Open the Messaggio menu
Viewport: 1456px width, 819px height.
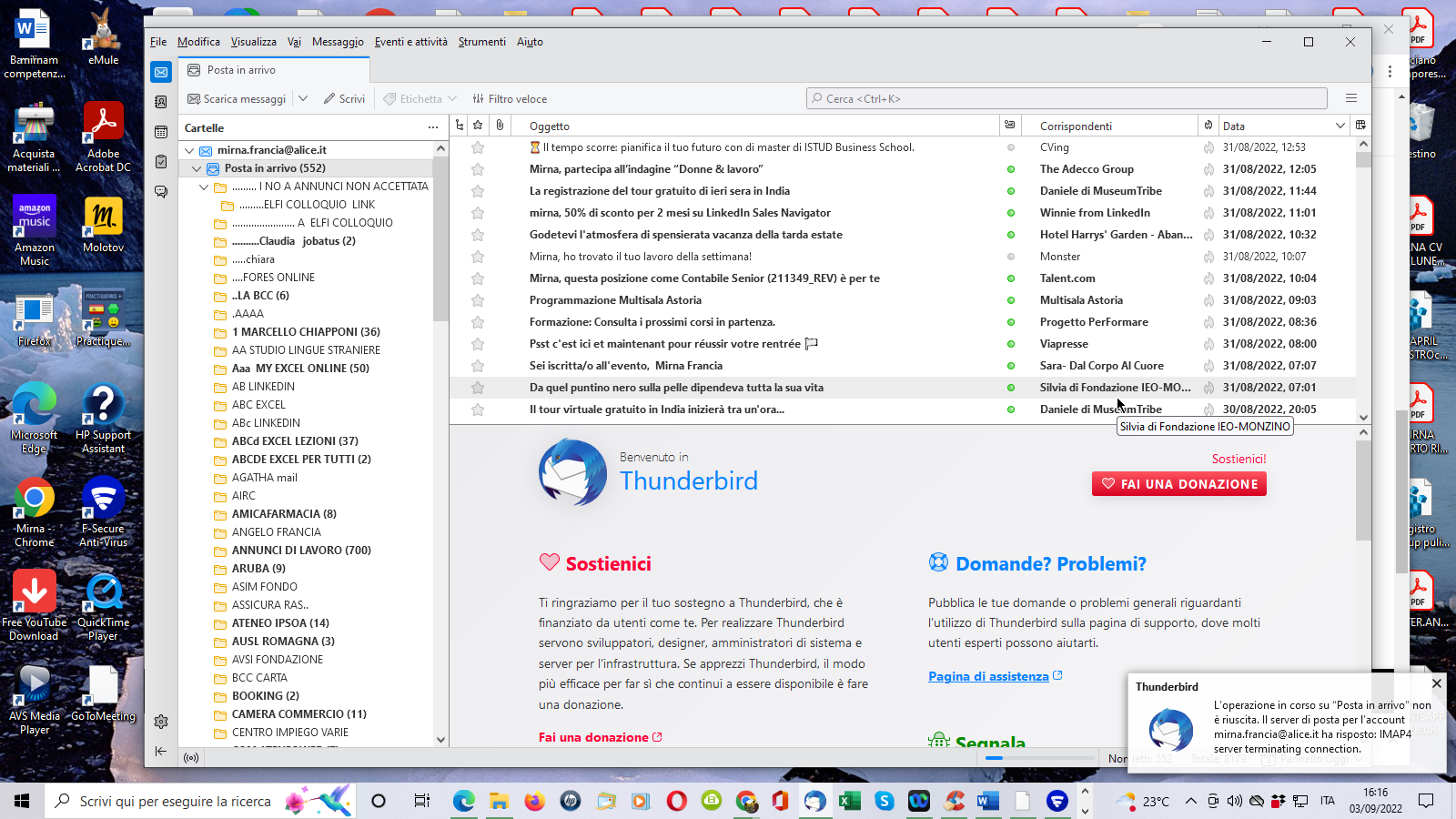338,42
